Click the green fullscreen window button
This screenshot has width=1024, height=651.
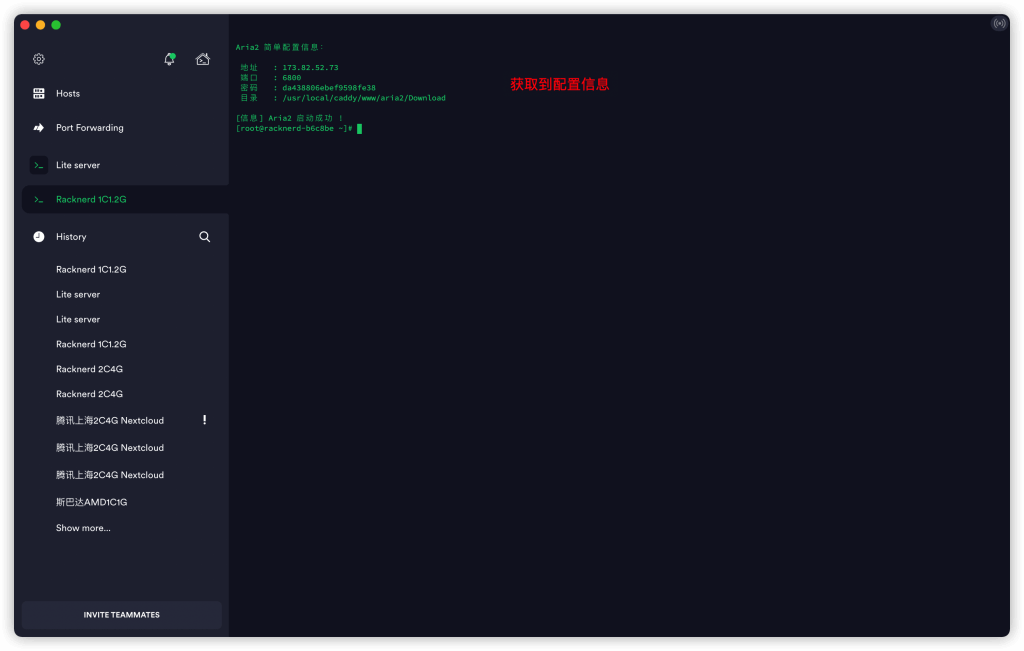pos(56,25)
